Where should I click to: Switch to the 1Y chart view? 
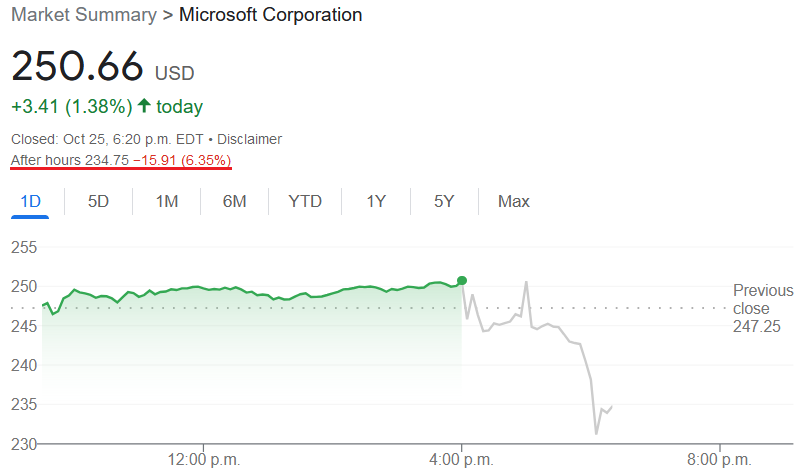tap(376, 201)
